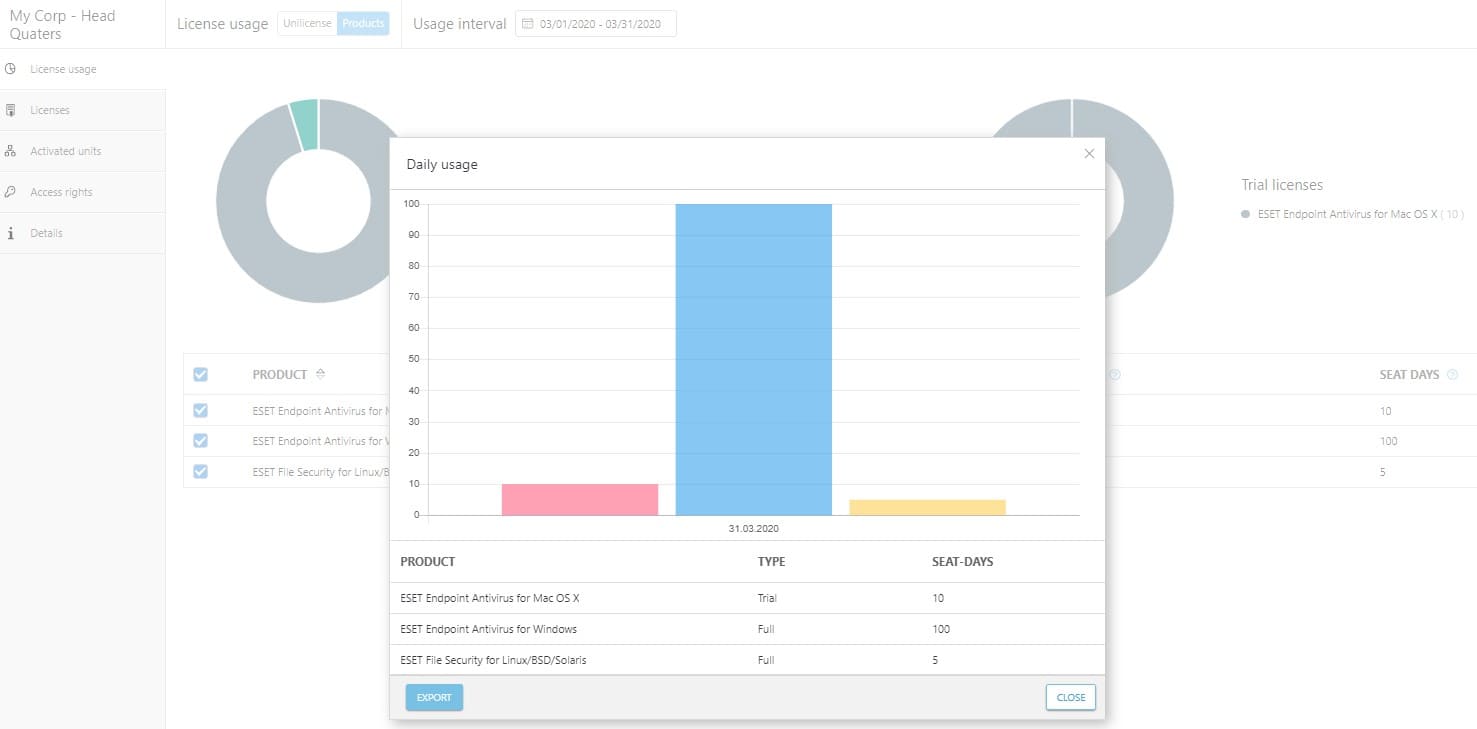This screenshot has width=1477, height=729.
Task: Click the pink bar in Daily usage chart
Action: [x=580, y=500]
